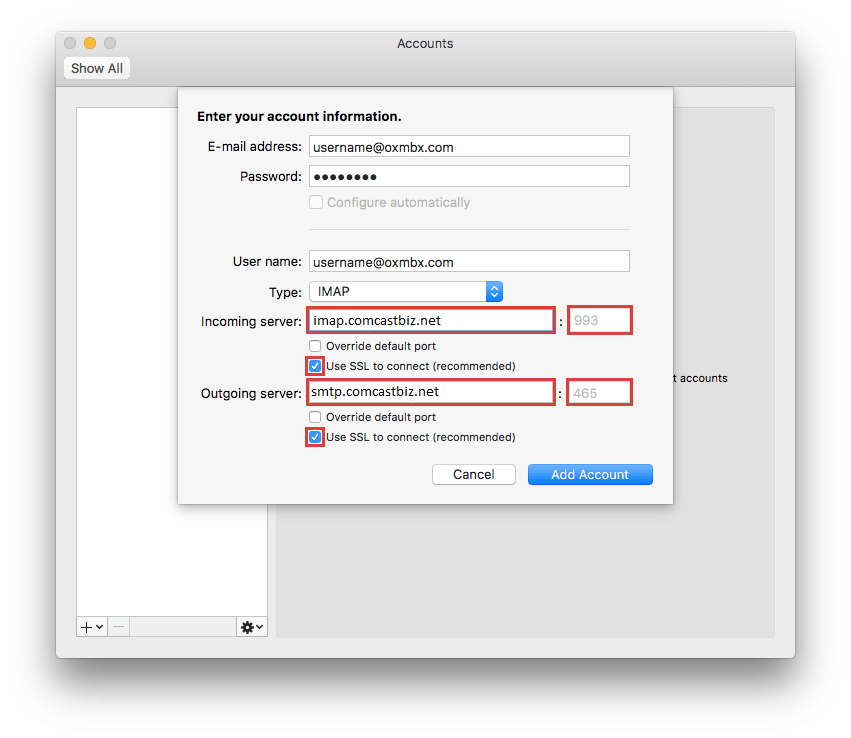Viewport: 851px width, 738px height.
Task: Toggle outgoing server Use SSL checkbox
Action: 316,437
